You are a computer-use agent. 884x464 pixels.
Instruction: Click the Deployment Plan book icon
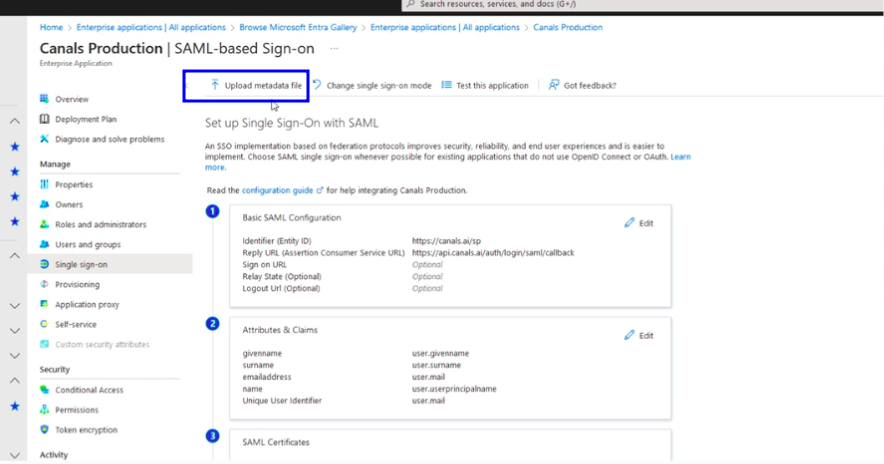click(44, 119)
